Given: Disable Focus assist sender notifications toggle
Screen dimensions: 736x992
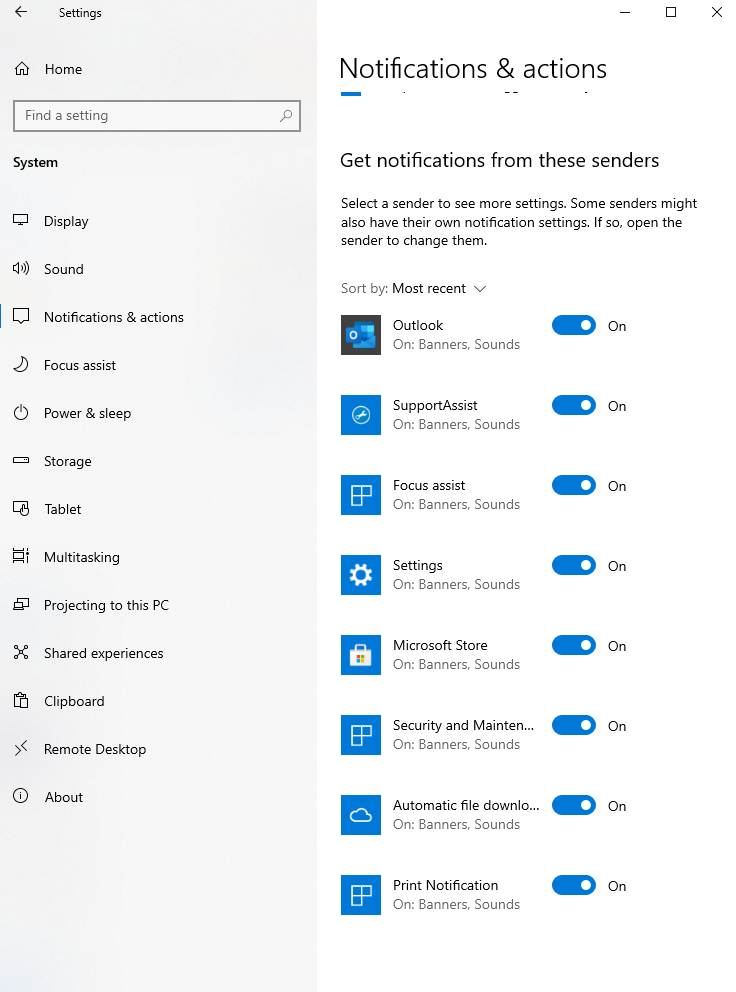Looking at the screenshot, I should [x=574, y=485].
